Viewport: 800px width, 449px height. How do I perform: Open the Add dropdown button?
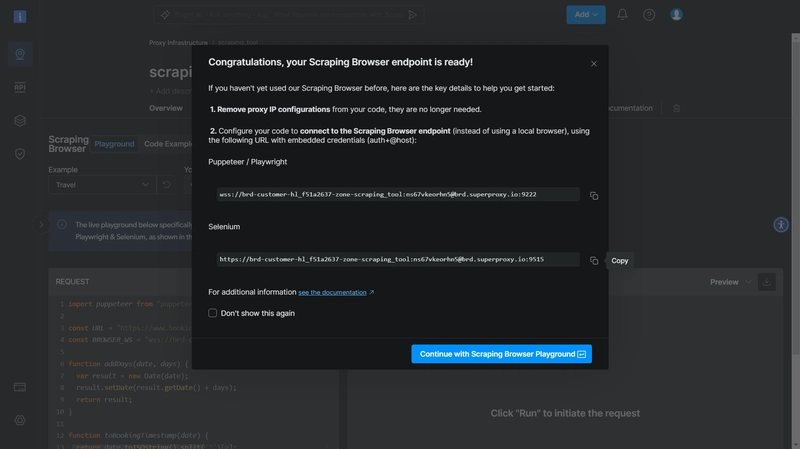(586, 15)
